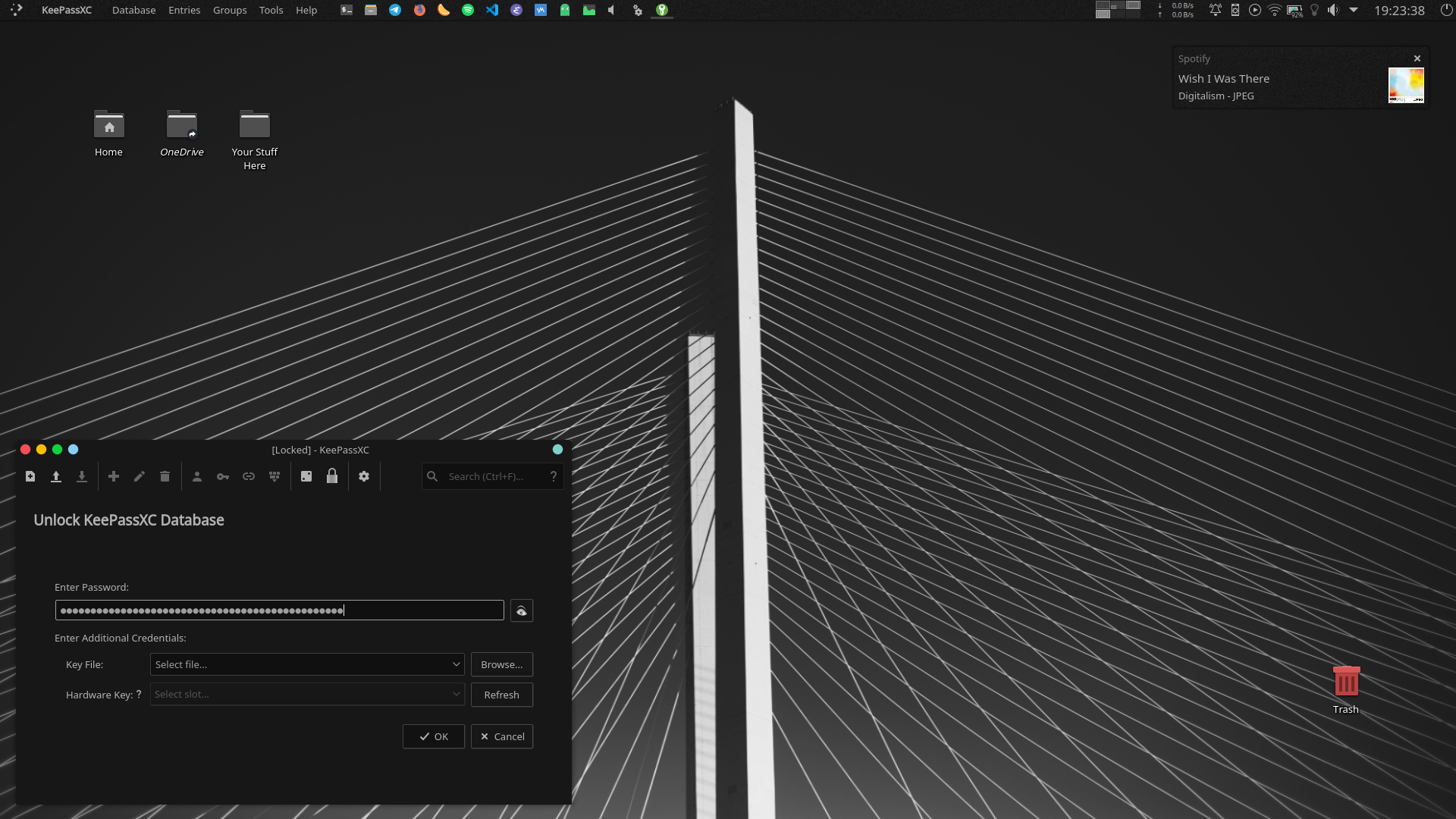1456x819 pixels.
Task: Expand the Key File dropdown
Action: 456,664
